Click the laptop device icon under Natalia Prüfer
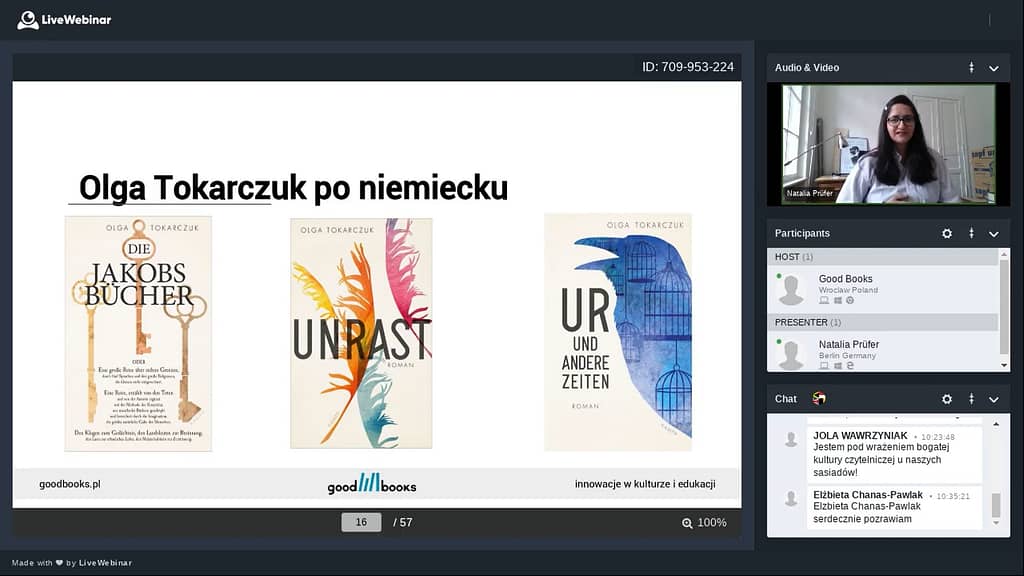The height and width of the screenshot is (576, 1024). click(x=824, y=366)
